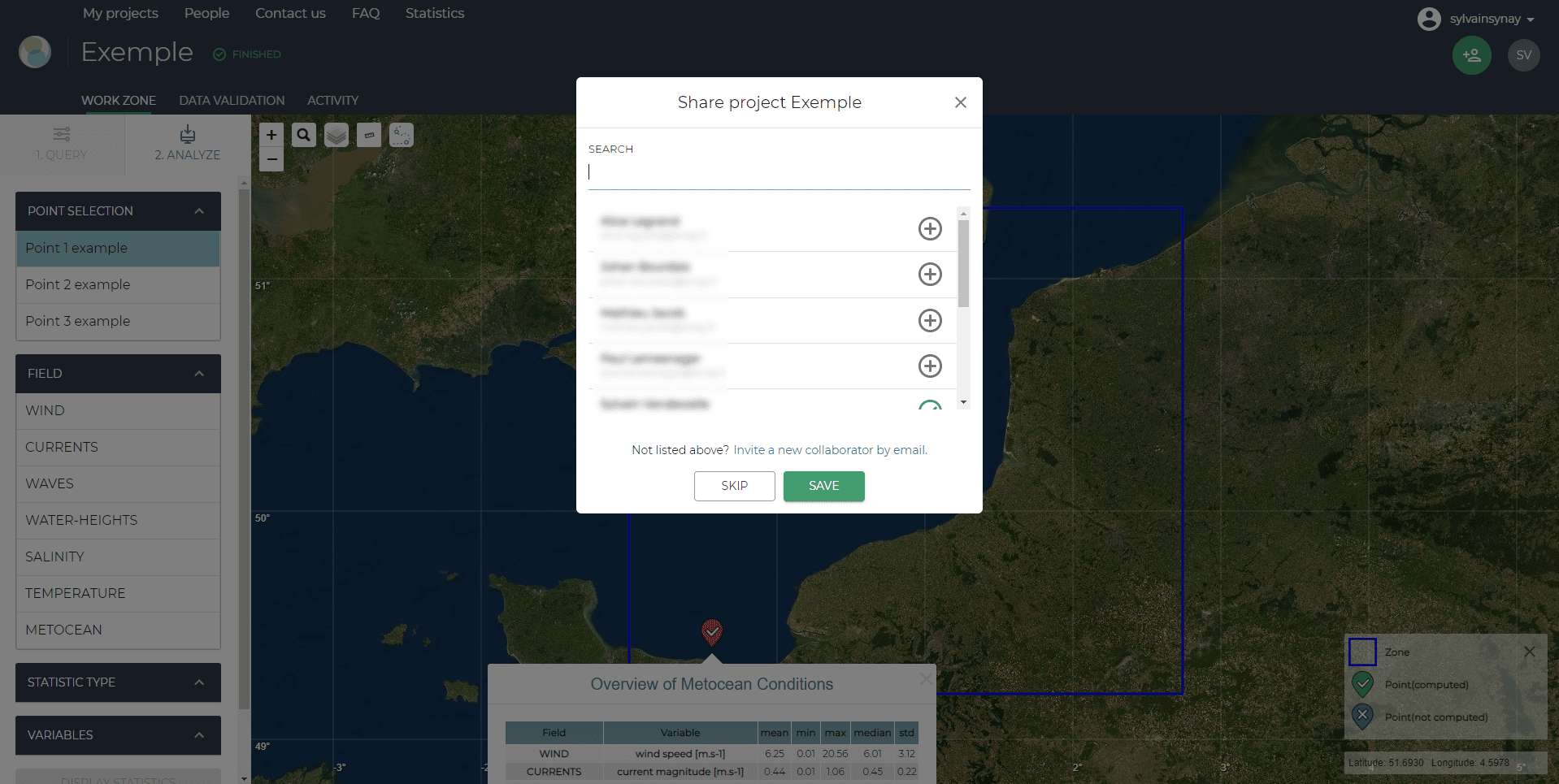Viewport: 1559px width, 784px height.
Task: Click the 'Variable' column header
Action: [680, 733]
